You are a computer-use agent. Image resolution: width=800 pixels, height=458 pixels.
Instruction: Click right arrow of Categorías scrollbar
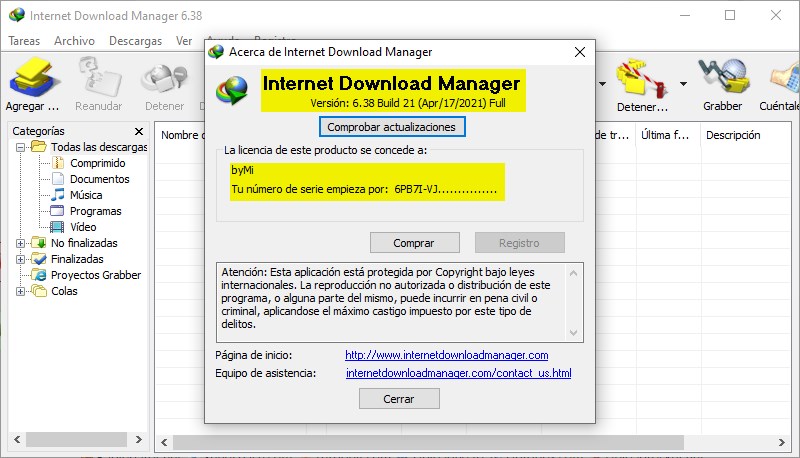tap(139, 439)
